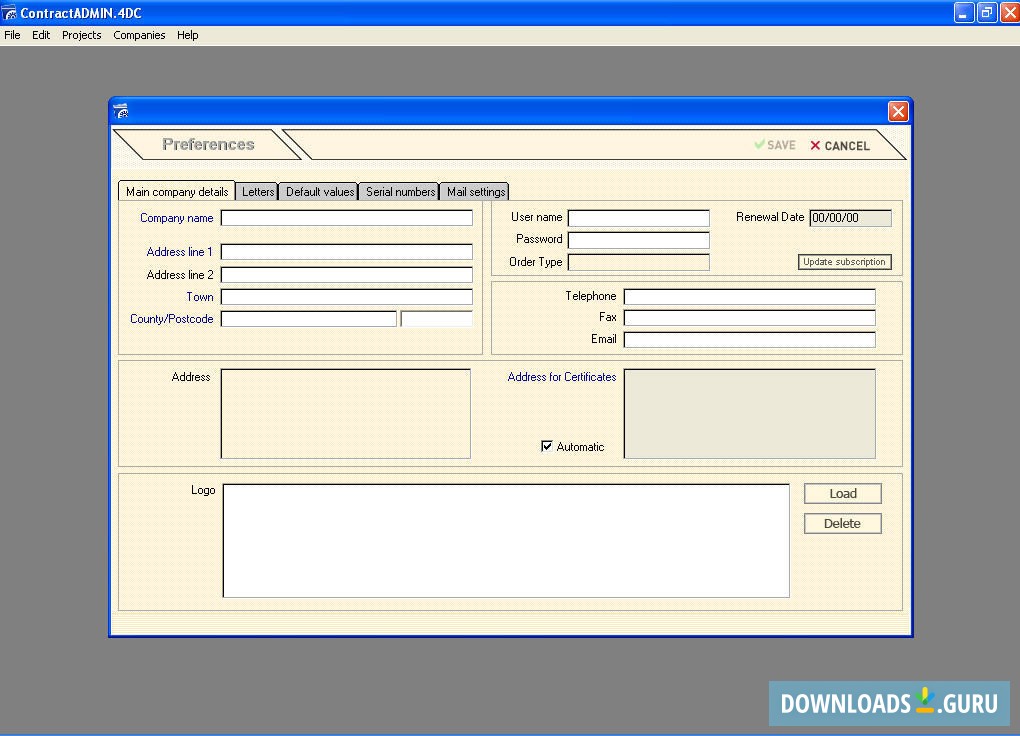This screenshot has width=1020, height=736.
Task: Click the Update subscription button
Action: coord(844,262)
